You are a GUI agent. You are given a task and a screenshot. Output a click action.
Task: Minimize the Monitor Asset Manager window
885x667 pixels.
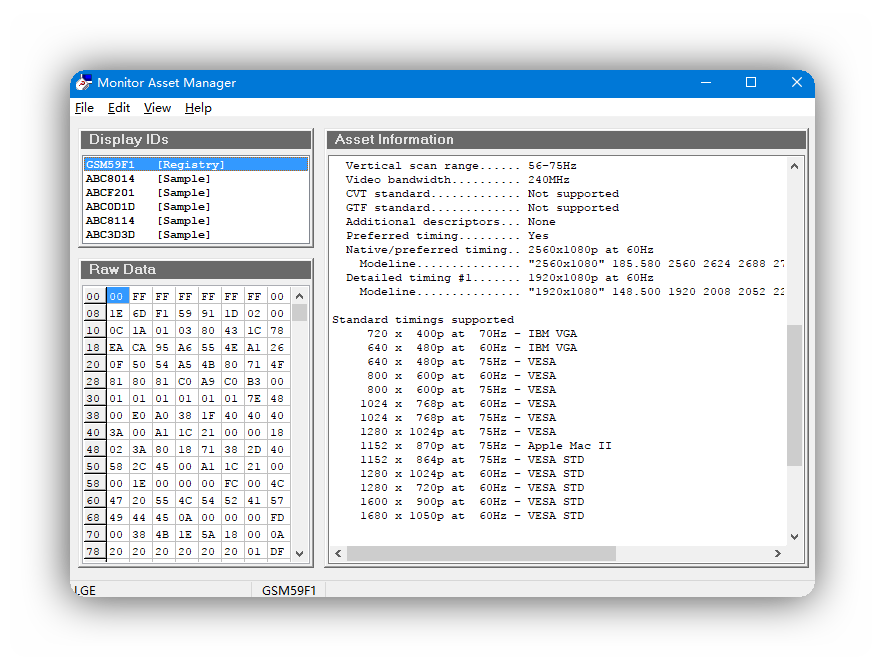(x=706, y=82)
